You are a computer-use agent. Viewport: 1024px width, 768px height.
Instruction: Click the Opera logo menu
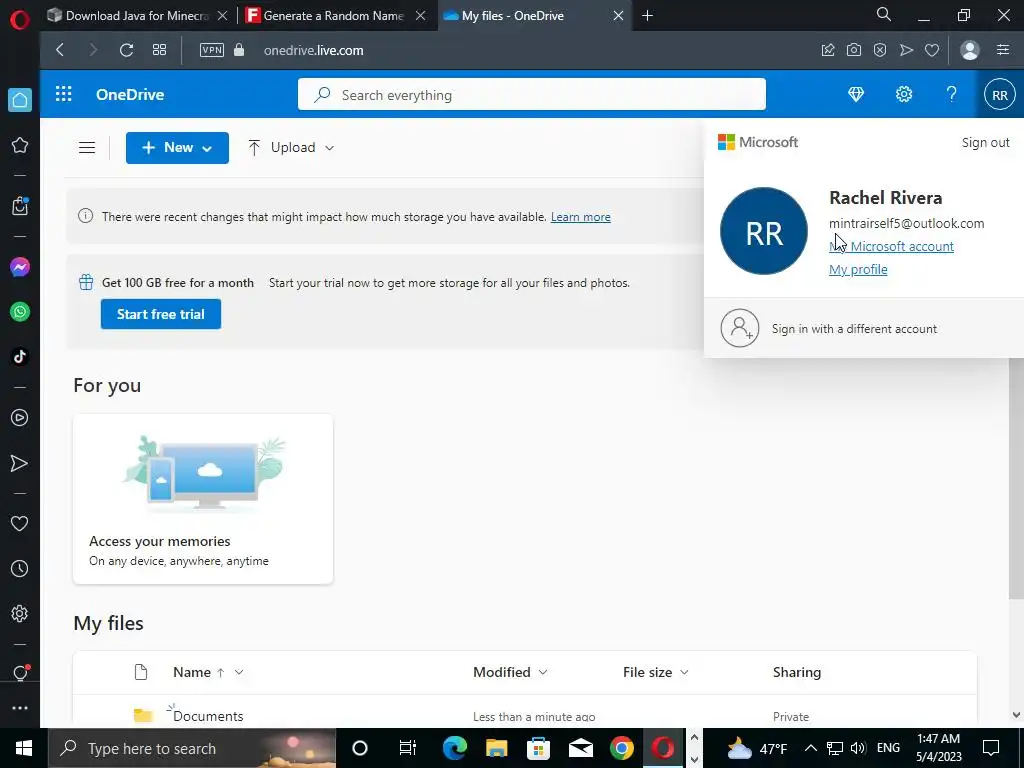pyautogui.click(x=20, y=18)
